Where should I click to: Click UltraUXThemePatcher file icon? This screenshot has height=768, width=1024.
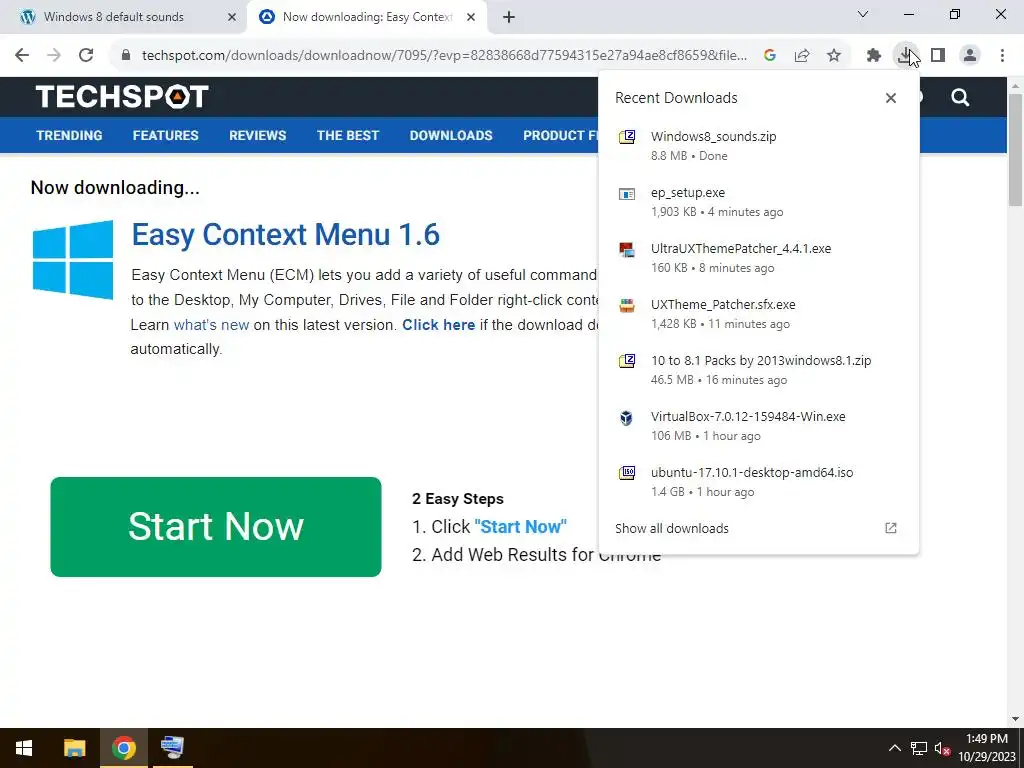(627, 249)
